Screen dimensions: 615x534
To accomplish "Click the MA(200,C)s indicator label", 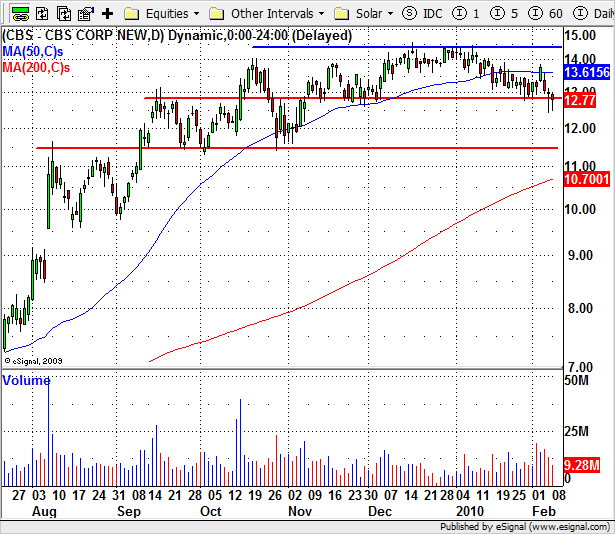I will pos(36,67).
